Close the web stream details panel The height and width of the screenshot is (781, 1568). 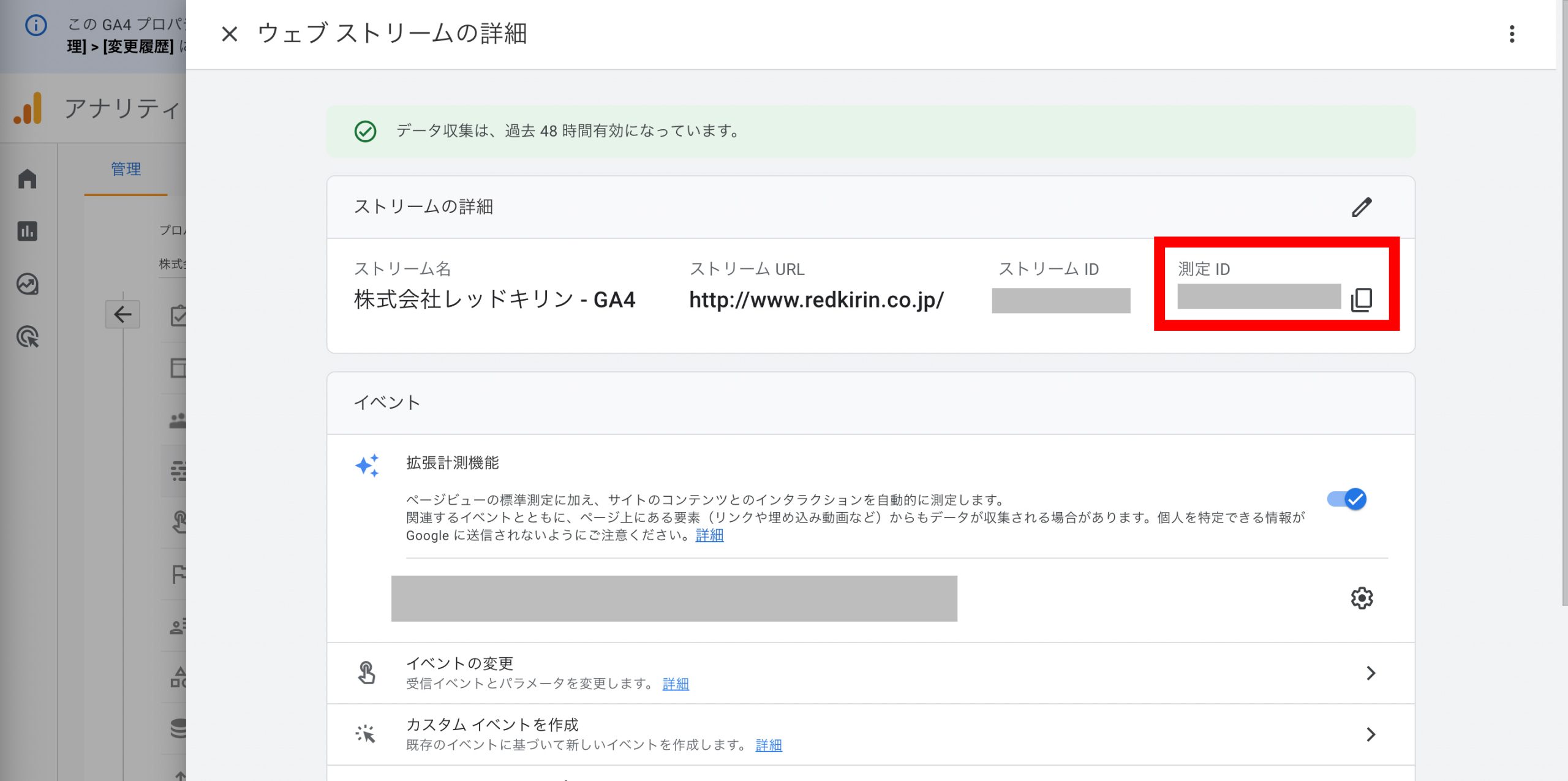[229, 34]
